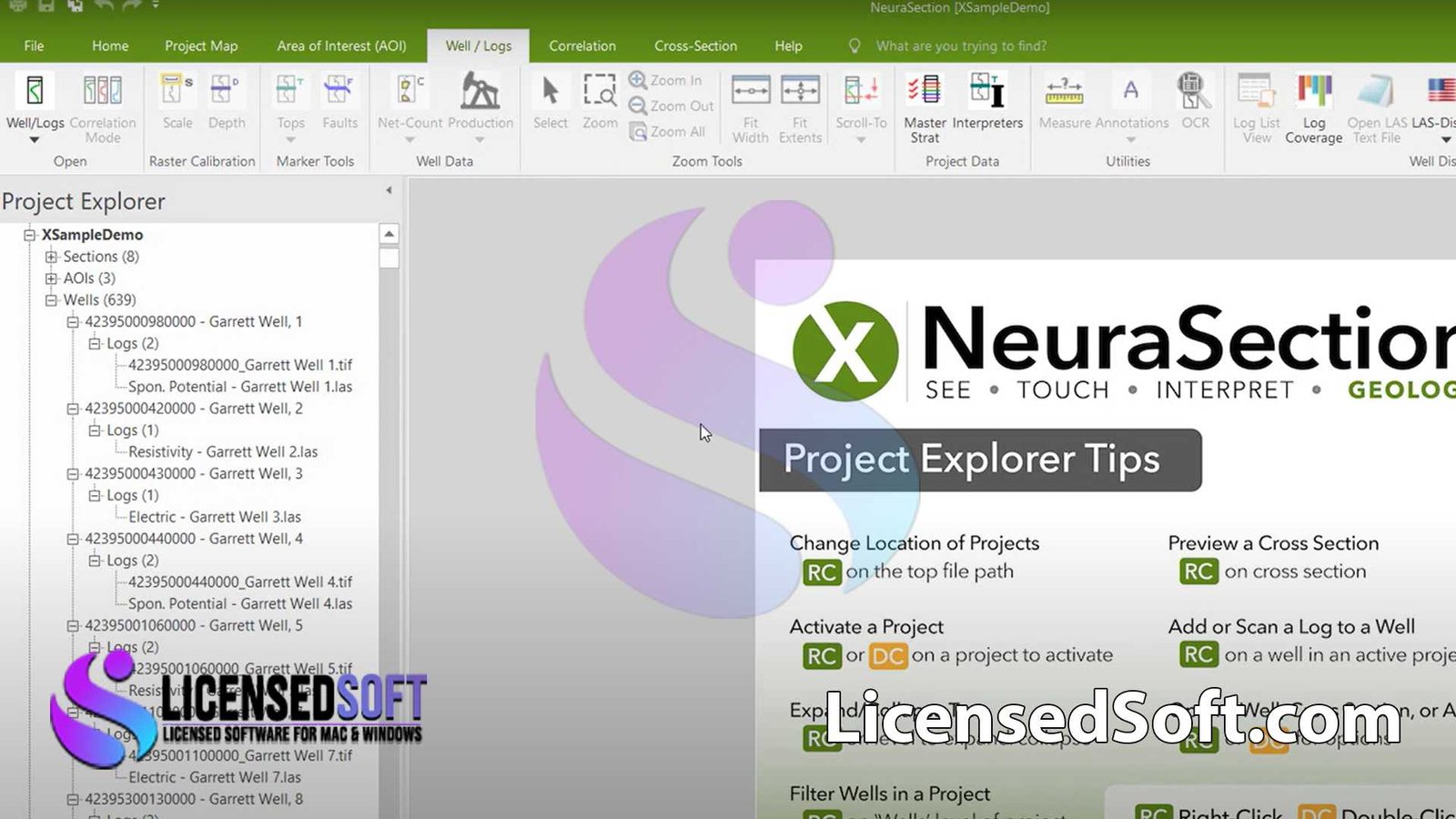
Task: Open the Help tab
Action: 789,45
